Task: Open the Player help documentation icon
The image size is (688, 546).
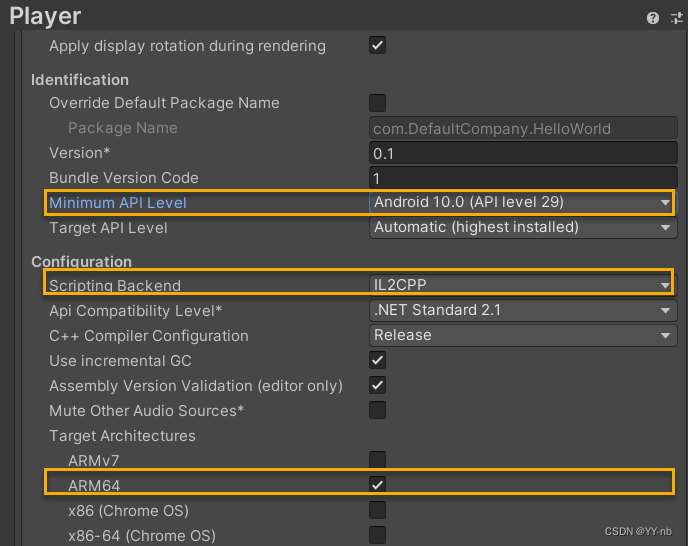Action: tap(654, 18)
